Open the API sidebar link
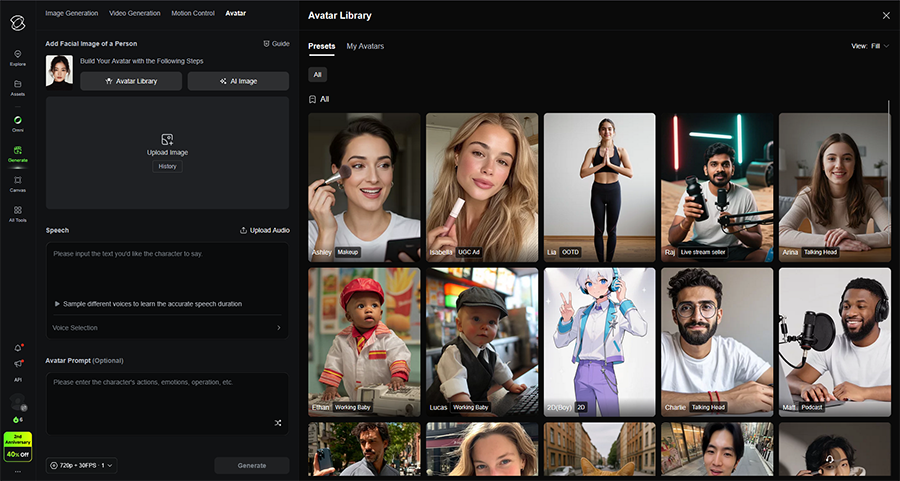 (x=18, y=380)
